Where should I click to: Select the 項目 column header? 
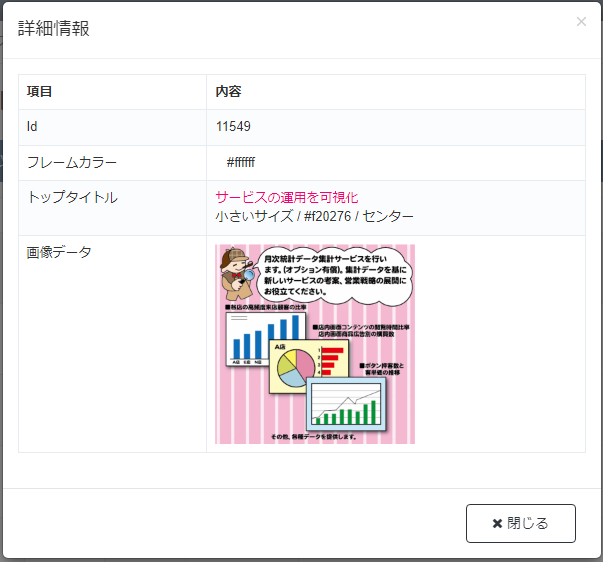coord(39,92)
